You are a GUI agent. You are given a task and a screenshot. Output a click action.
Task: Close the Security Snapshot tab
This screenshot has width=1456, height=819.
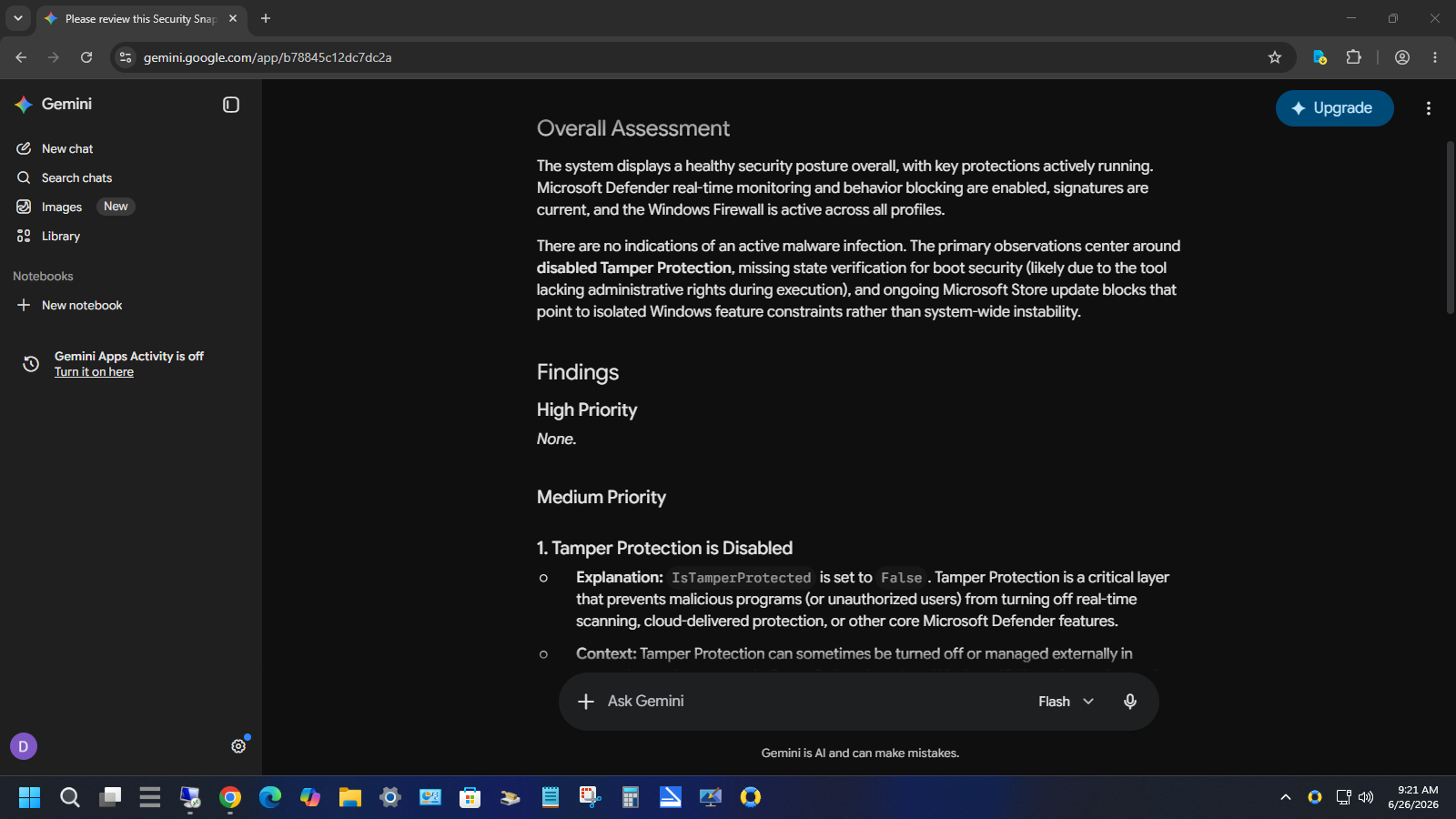point(233,18)
